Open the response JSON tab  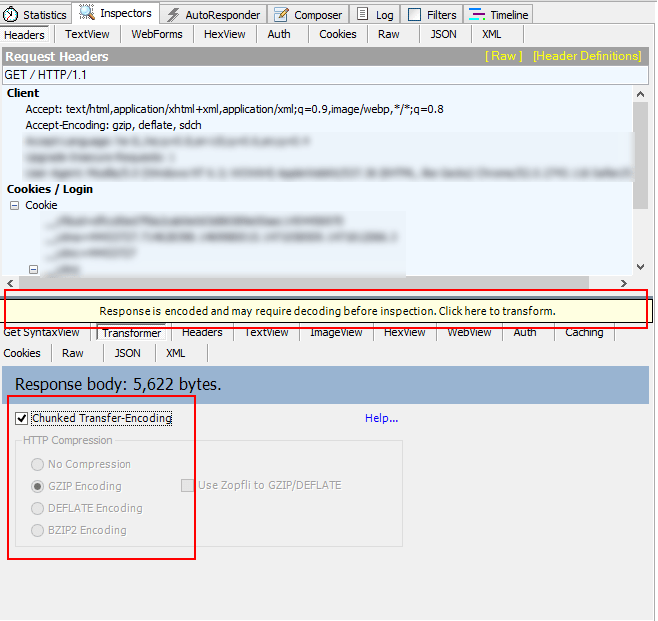128,353
